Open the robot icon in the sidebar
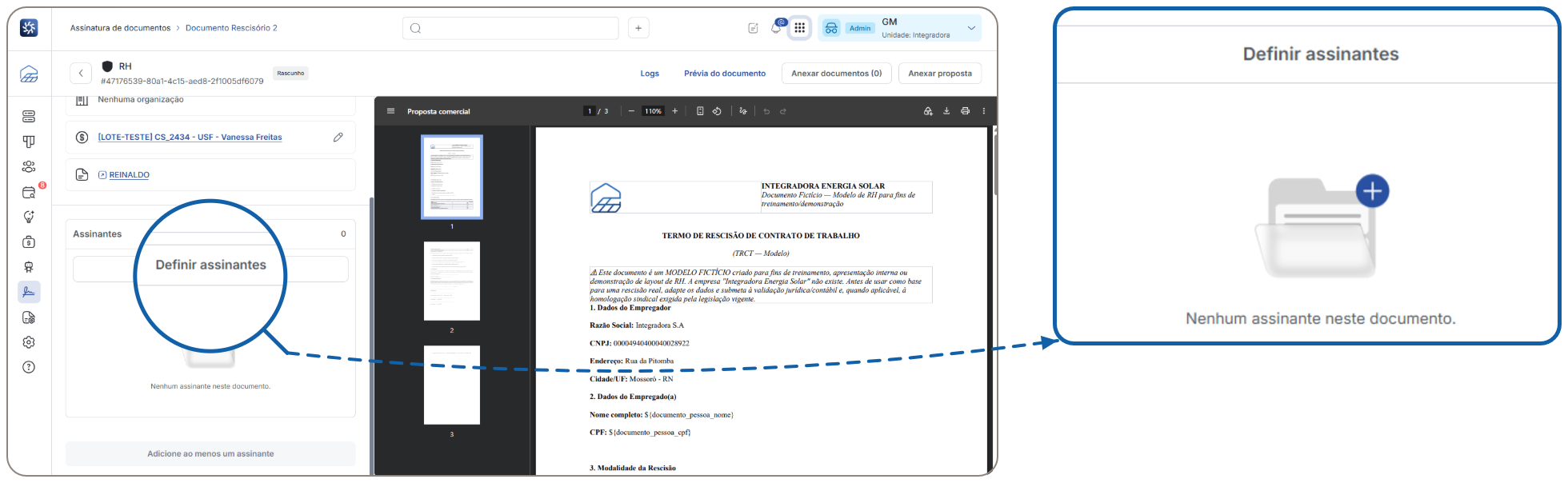The width and height of the screenshot is (1568, 483). click(x=29, y=267)
